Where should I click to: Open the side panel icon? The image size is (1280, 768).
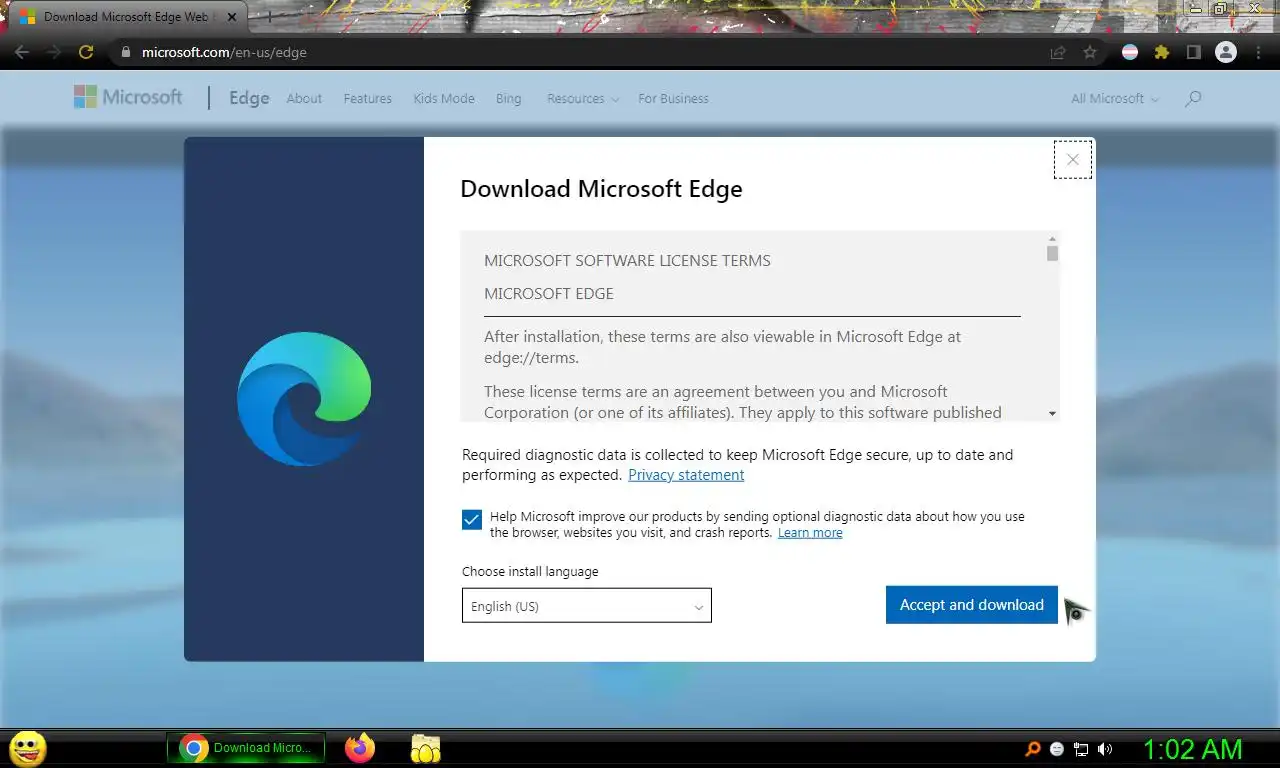[1193, 52]
